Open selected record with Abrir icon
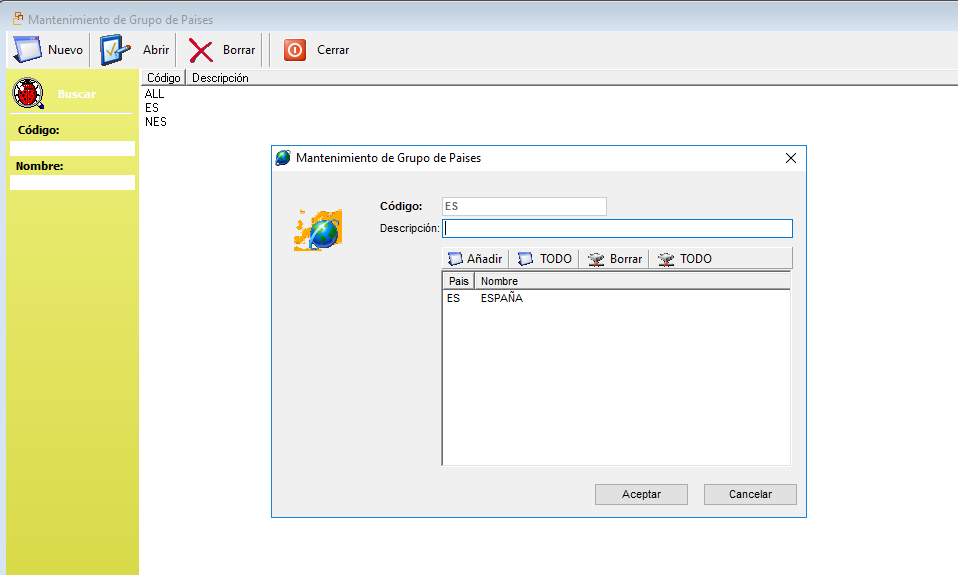Image resolution: width=958 pixels, height=575 pixels. click(117, 50)
